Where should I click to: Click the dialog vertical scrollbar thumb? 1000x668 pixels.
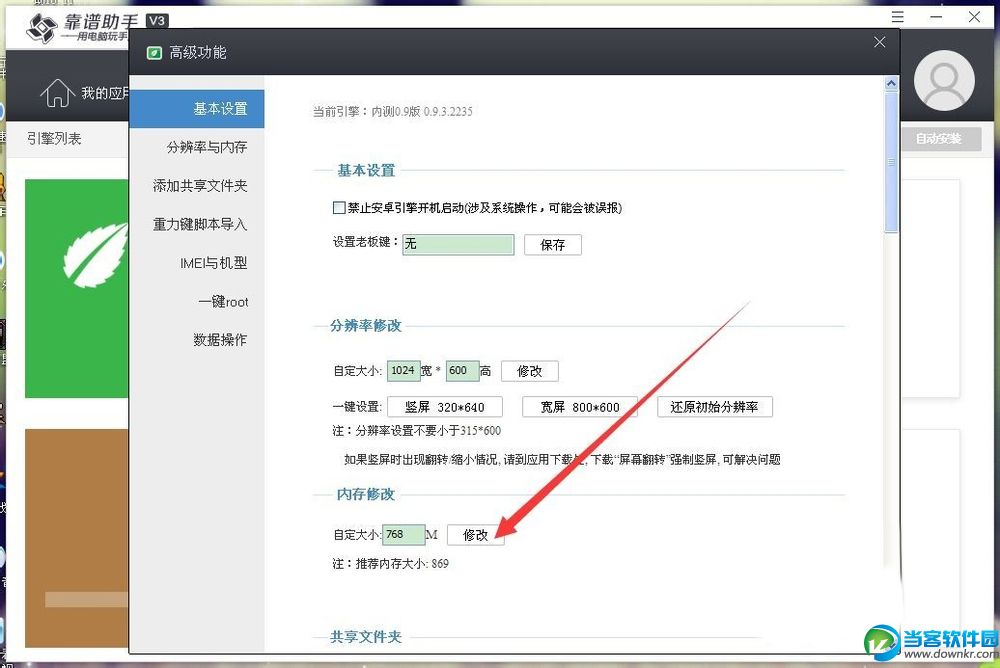(891, 162)
